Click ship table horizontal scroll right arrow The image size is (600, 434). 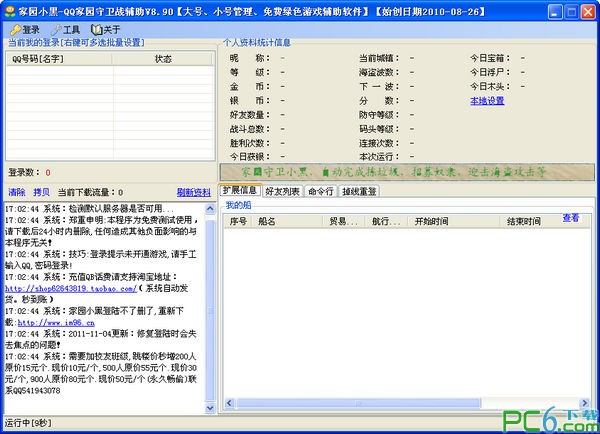click(x=585, y=403)
